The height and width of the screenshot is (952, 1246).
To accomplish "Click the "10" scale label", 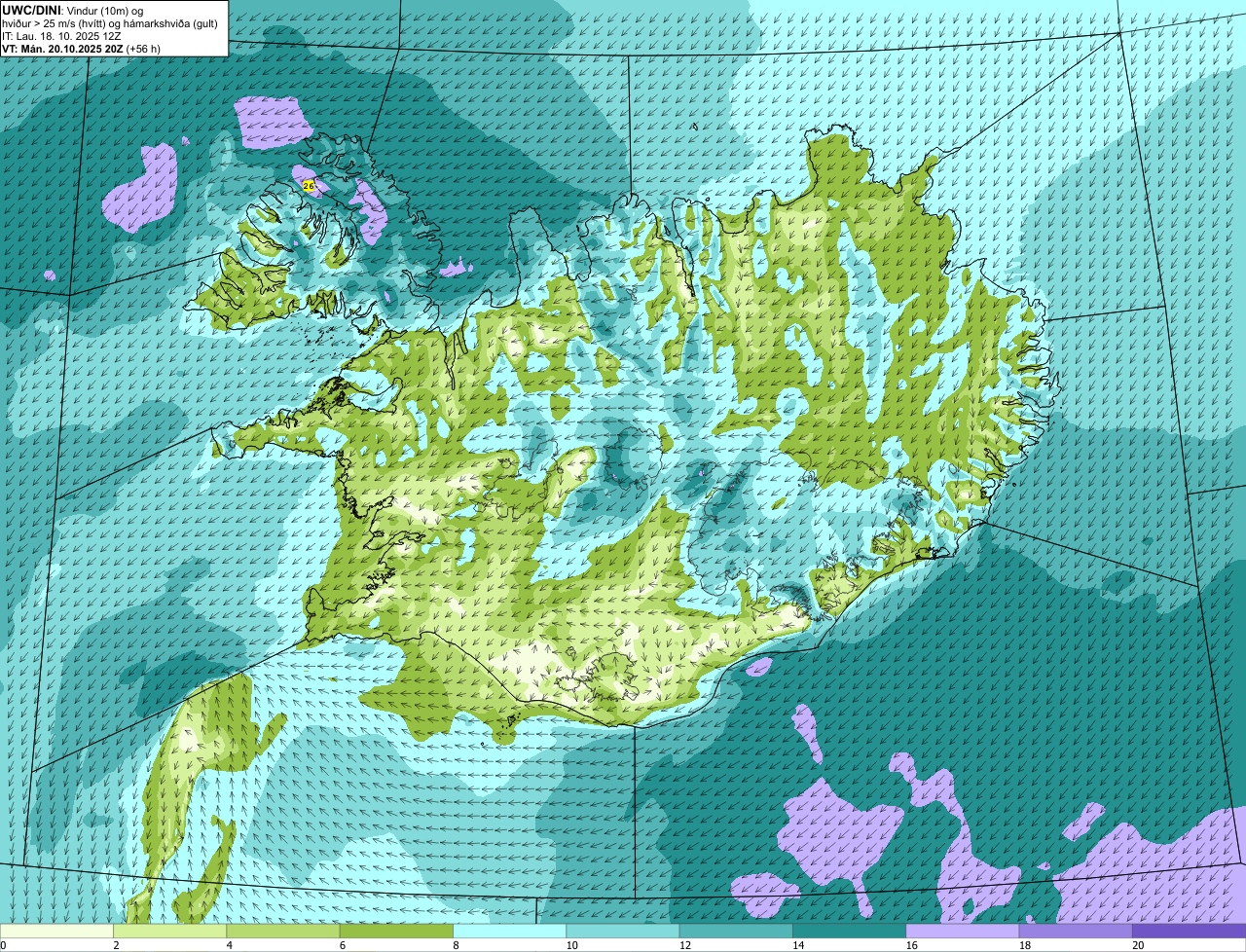I will click(x=571, y=945).
